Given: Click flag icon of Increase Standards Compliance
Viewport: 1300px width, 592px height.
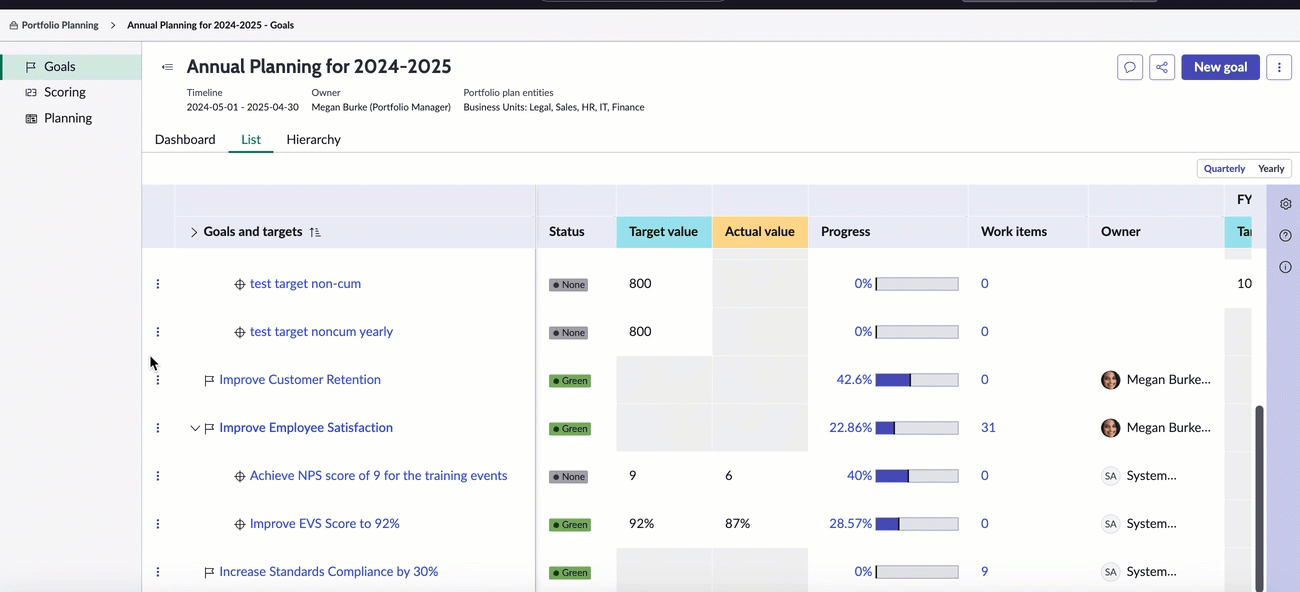Looking at the screenshot, I should pyautogui.click(x=209, y=573).
